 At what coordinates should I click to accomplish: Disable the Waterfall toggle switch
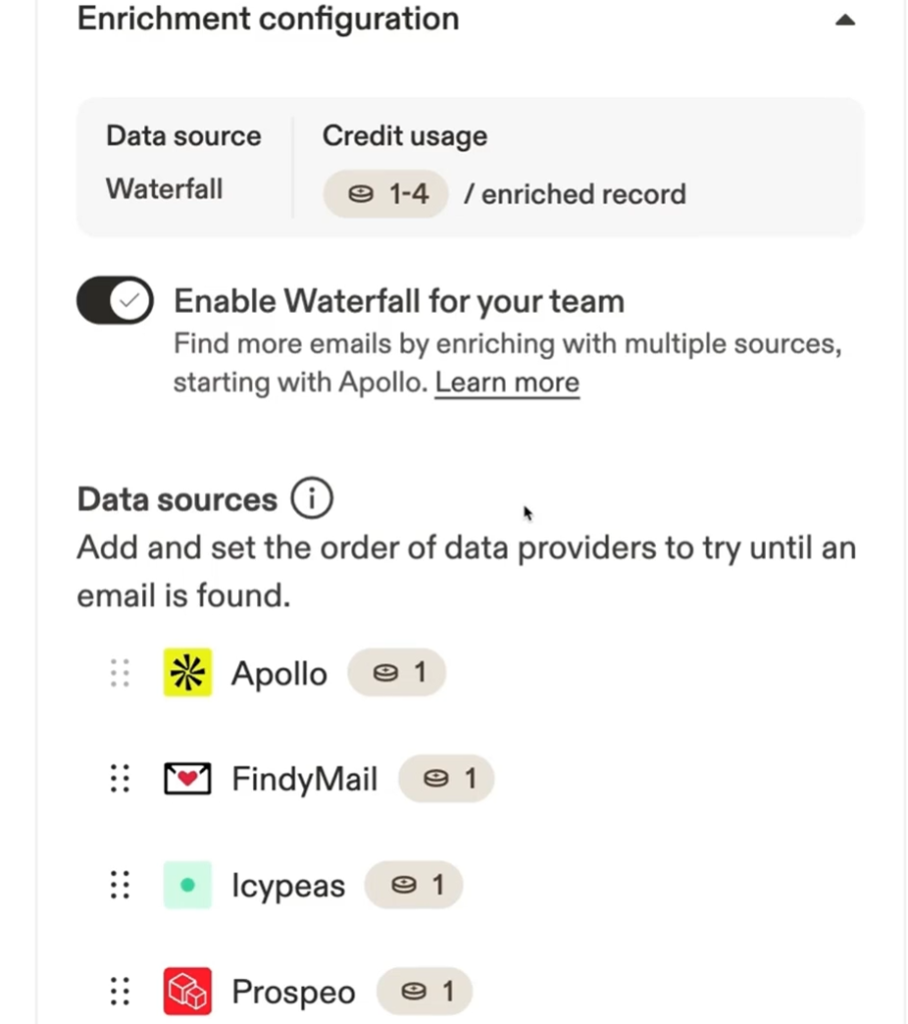point(115,301)
